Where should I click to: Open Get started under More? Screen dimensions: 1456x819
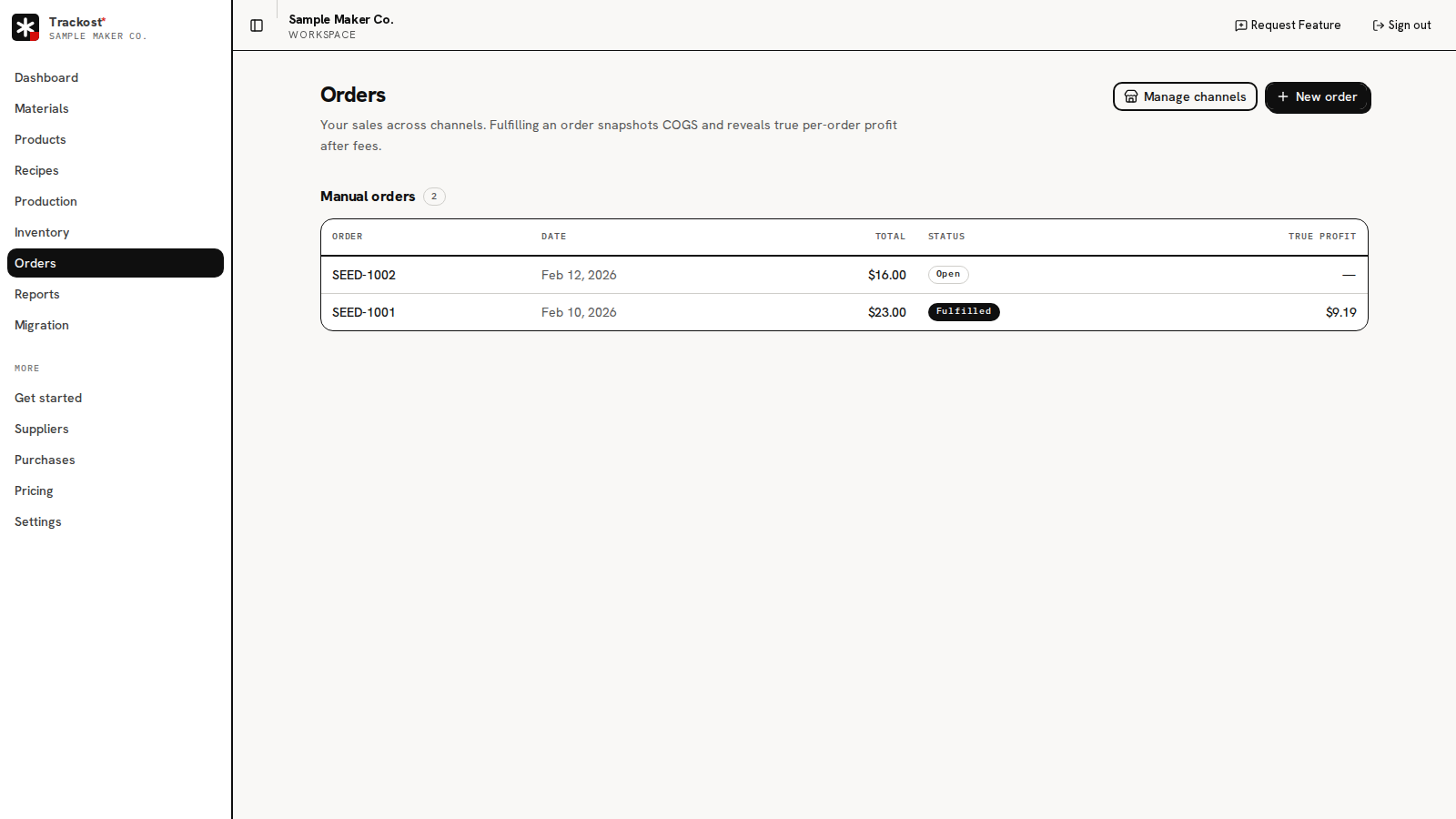pyautogui.click(x=115, y=398)
